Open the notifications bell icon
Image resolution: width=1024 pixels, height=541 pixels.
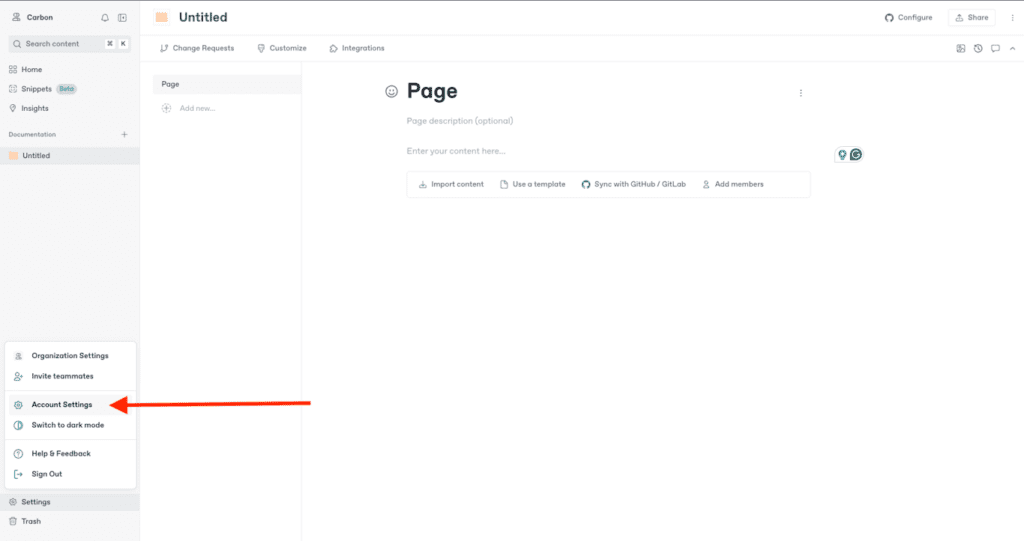pyautogui.click(x=105, y=18)
